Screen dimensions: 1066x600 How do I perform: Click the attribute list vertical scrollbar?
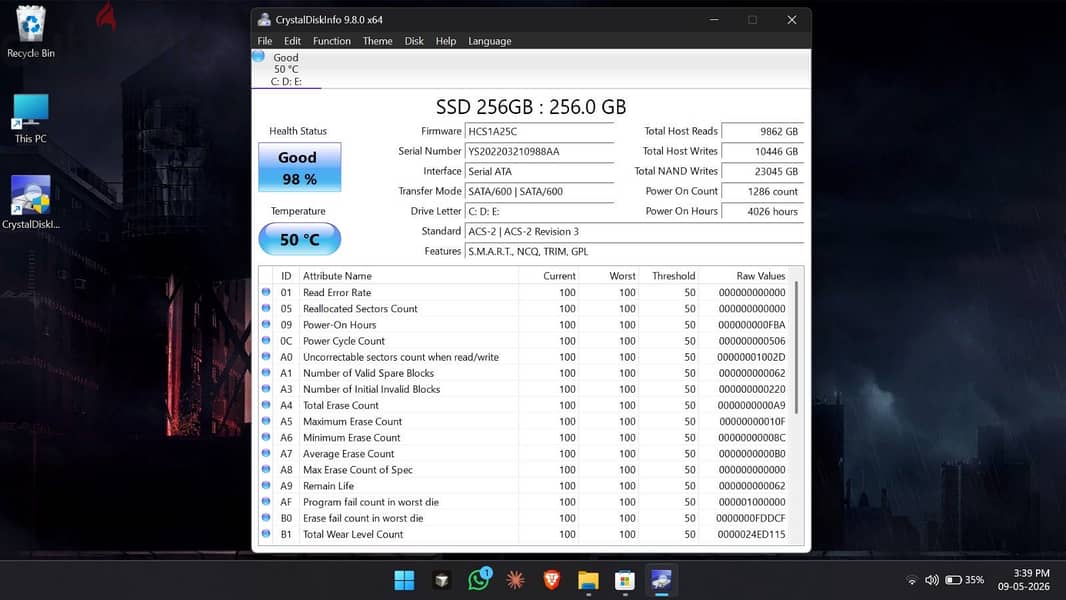coord(797,347)
